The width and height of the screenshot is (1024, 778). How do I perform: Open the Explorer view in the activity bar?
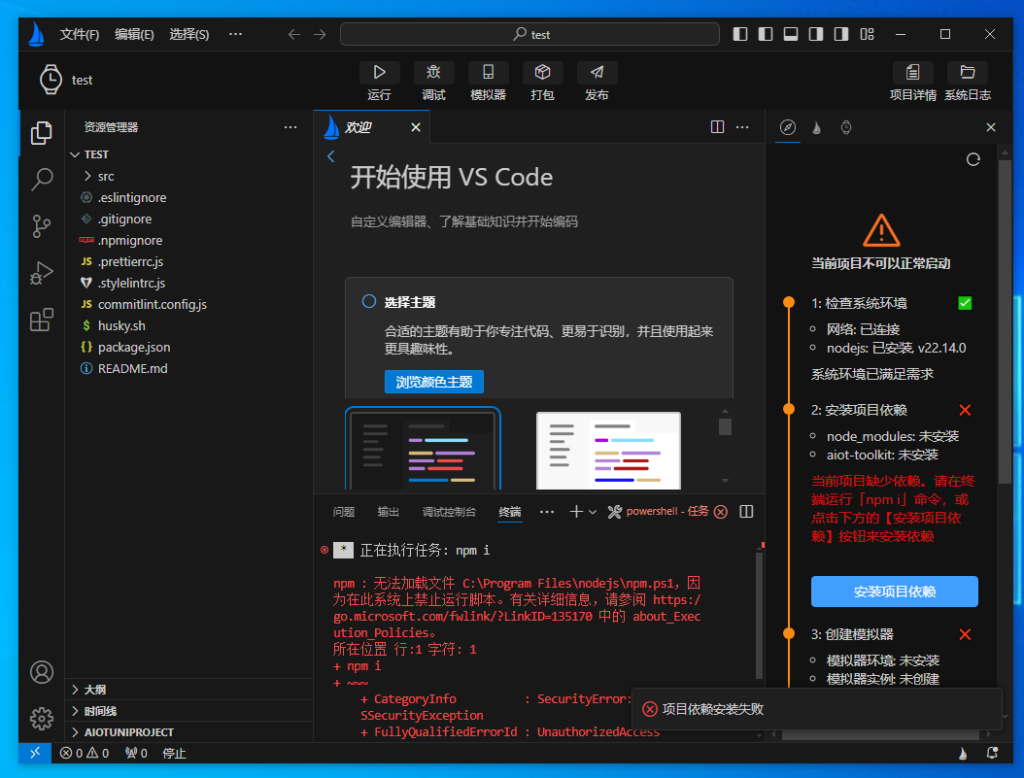pos(41,133)
